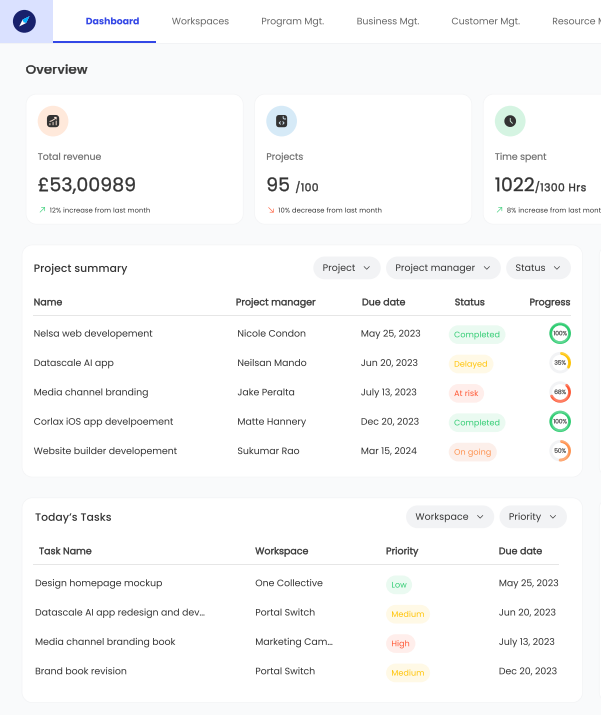601x715 pixels.
Task: Click the Projects card file icon
Action: [x=281, y=121]
